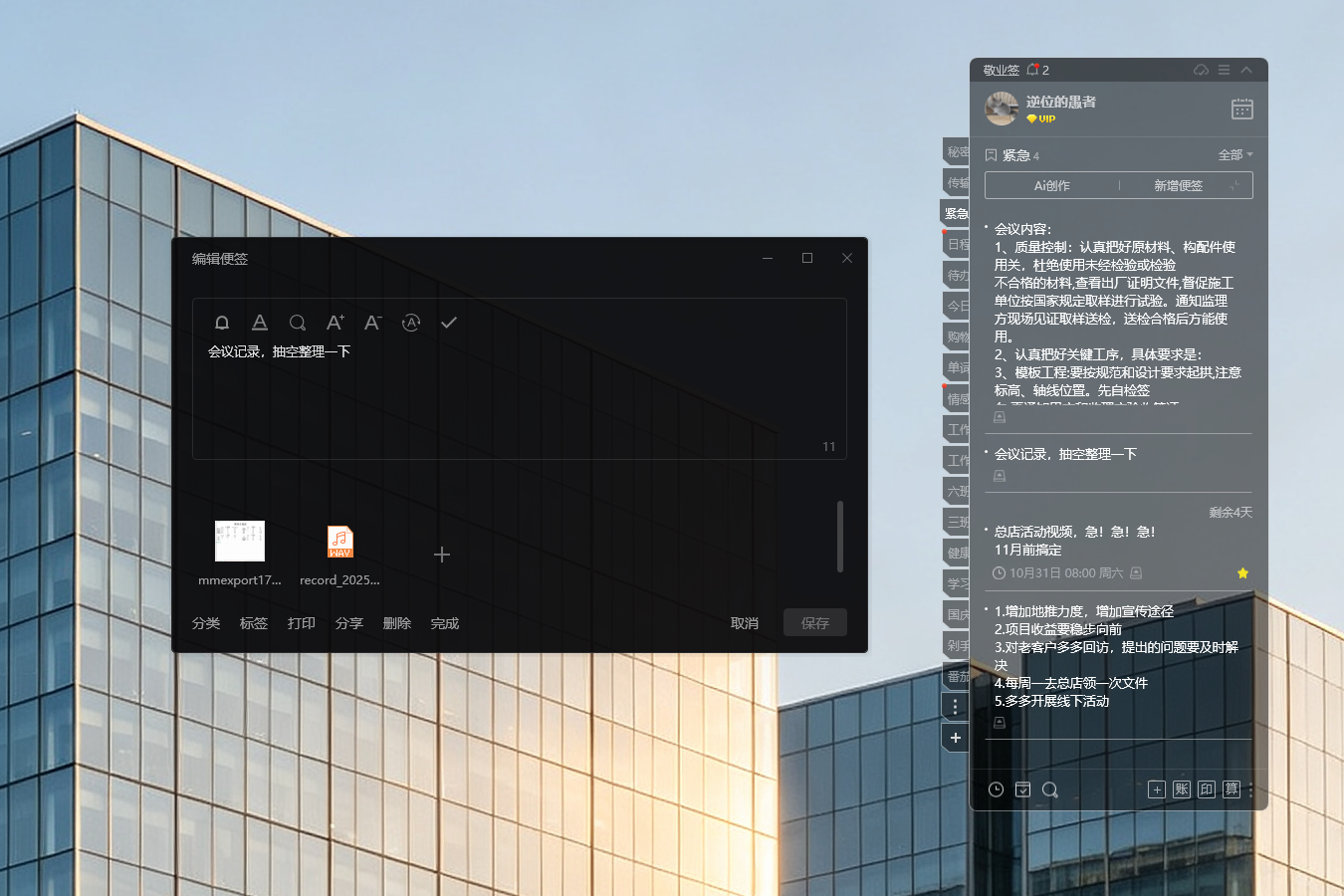This screenshot has width=1344, height=896.
Task: Cancel editing with 取消
Action: 745,623
